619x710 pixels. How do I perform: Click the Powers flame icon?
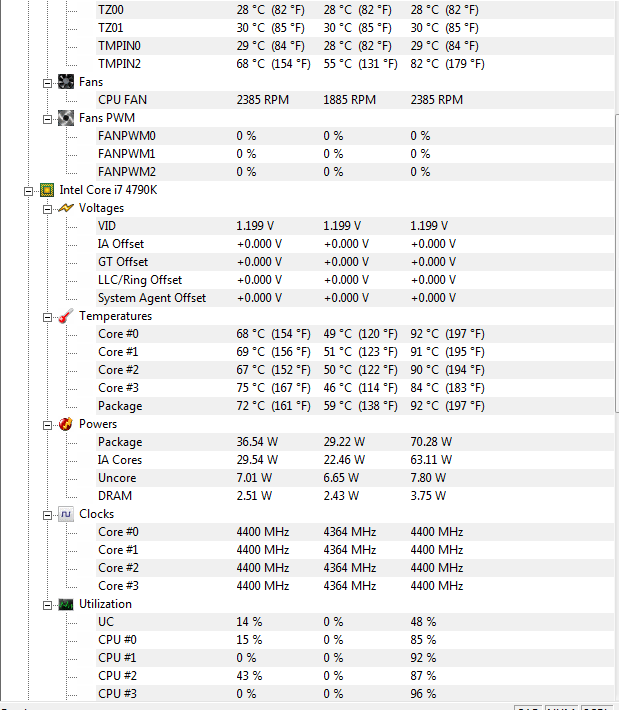click(x=66, y=424)
